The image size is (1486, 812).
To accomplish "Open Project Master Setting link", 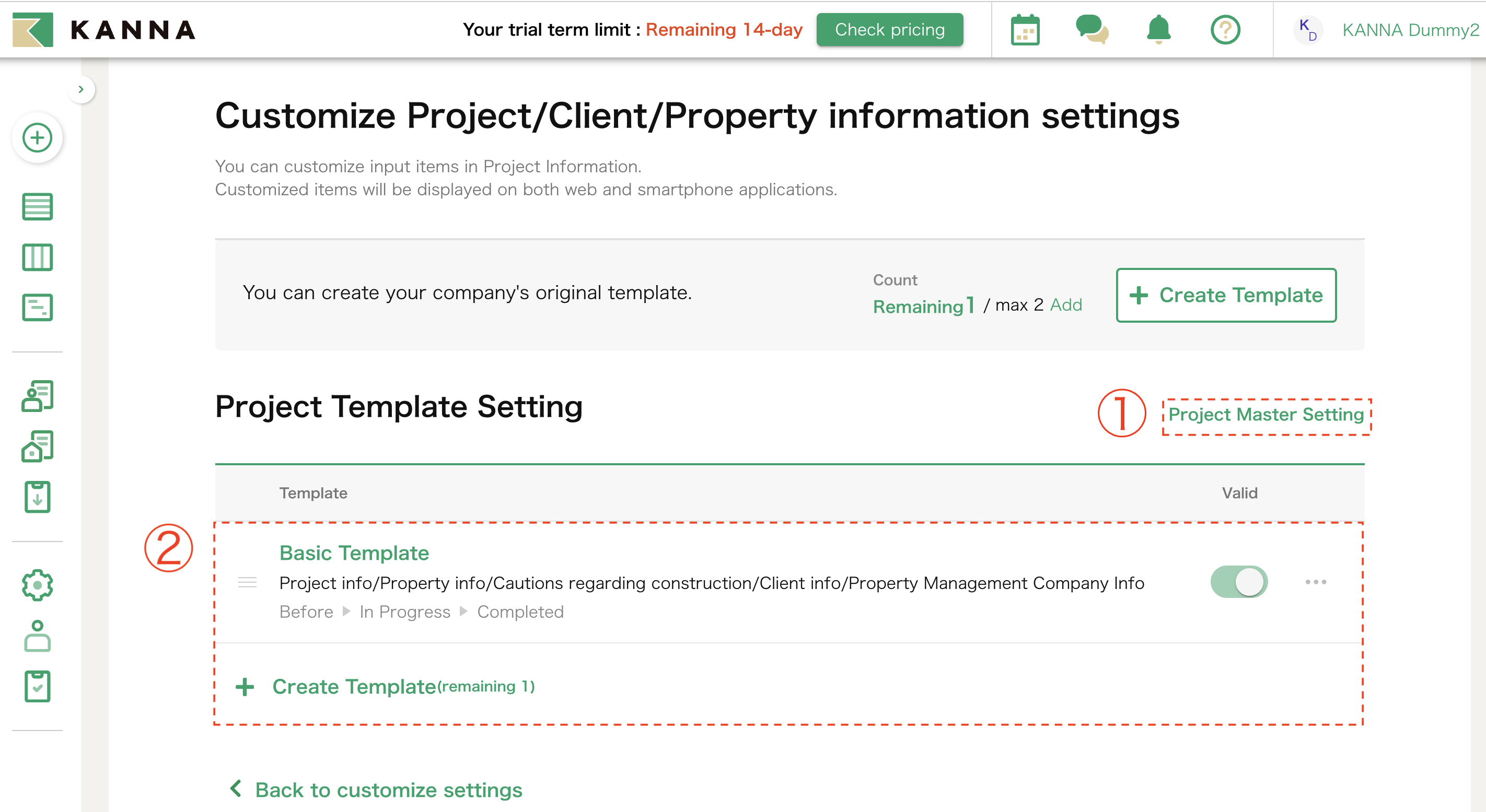I will [x=1266, y=415].
